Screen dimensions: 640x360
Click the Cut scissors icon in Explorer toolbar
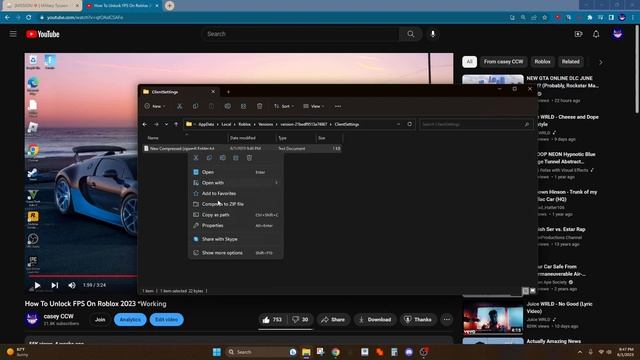tap(180, 106)
